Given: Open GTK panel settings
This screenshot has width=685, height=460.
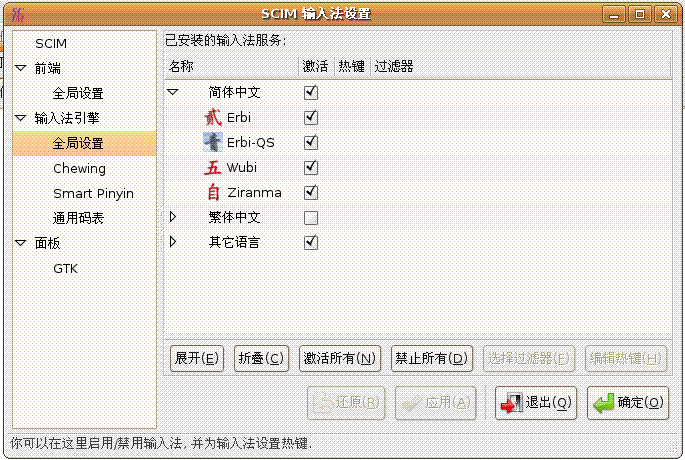Looking at the screenshot, I should (x=66, y=269).
